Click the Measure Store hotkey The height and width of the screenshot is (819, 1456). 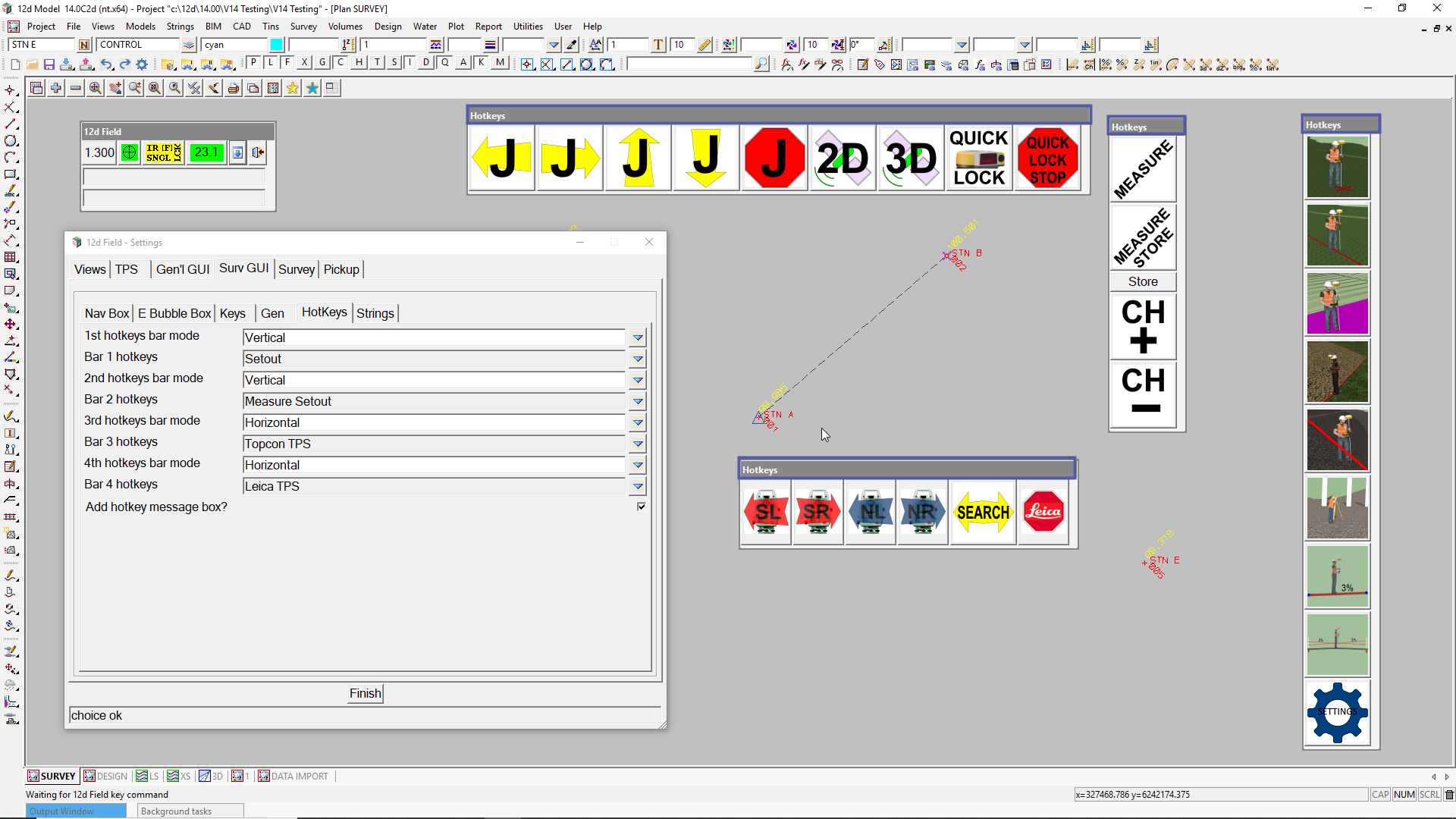click(x=1143, y=237)
